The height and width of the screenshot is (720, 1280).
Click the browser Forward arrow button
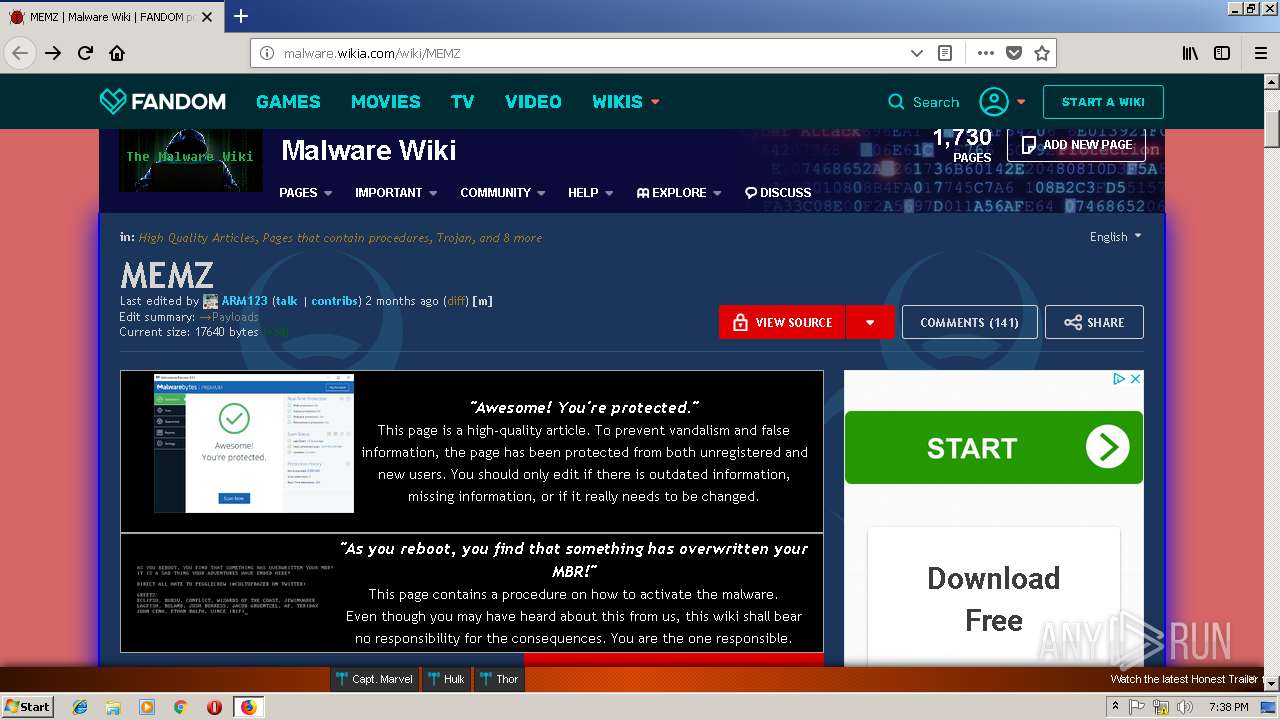53,53
